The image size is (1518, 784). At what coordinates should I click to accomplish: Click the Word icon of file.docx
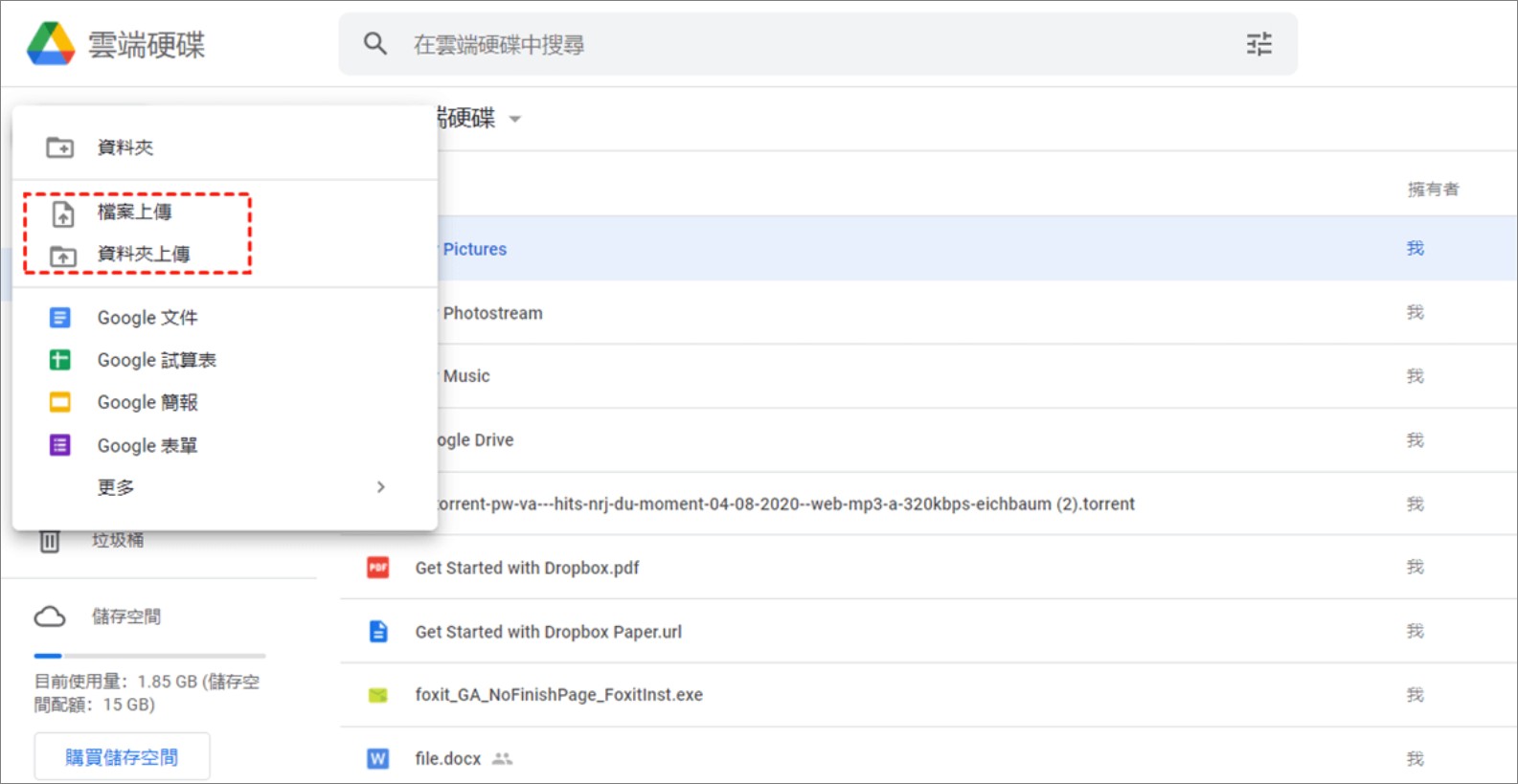coord(378,759)
